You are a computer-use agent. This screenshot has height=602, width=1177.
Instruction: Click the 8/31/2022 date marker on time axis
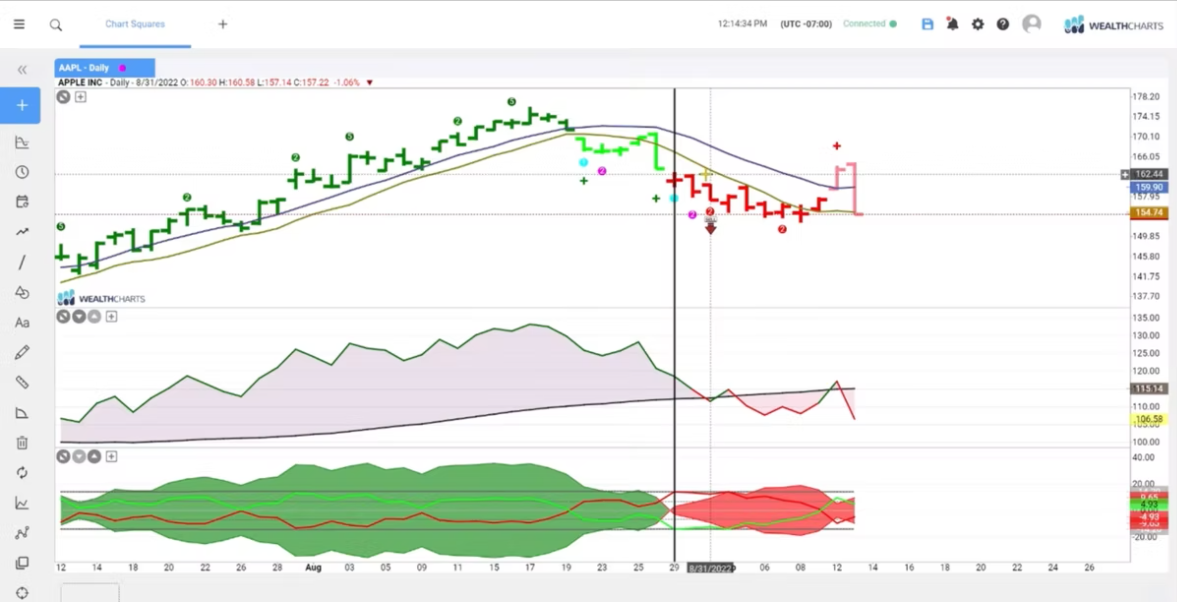click(710, 568)
